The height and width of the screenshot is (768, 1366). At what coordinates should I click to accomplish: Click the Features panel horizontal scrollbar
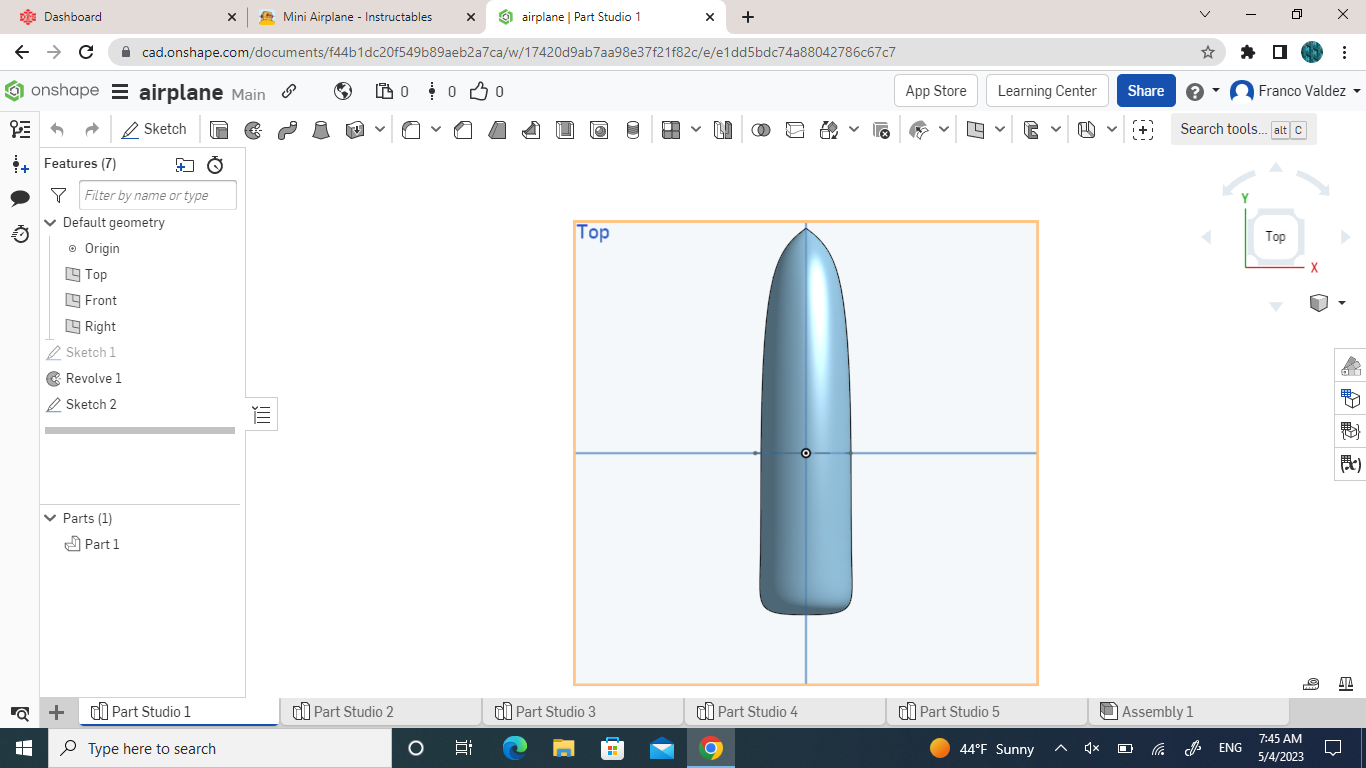pyautogui.click(x=139, y=430)
